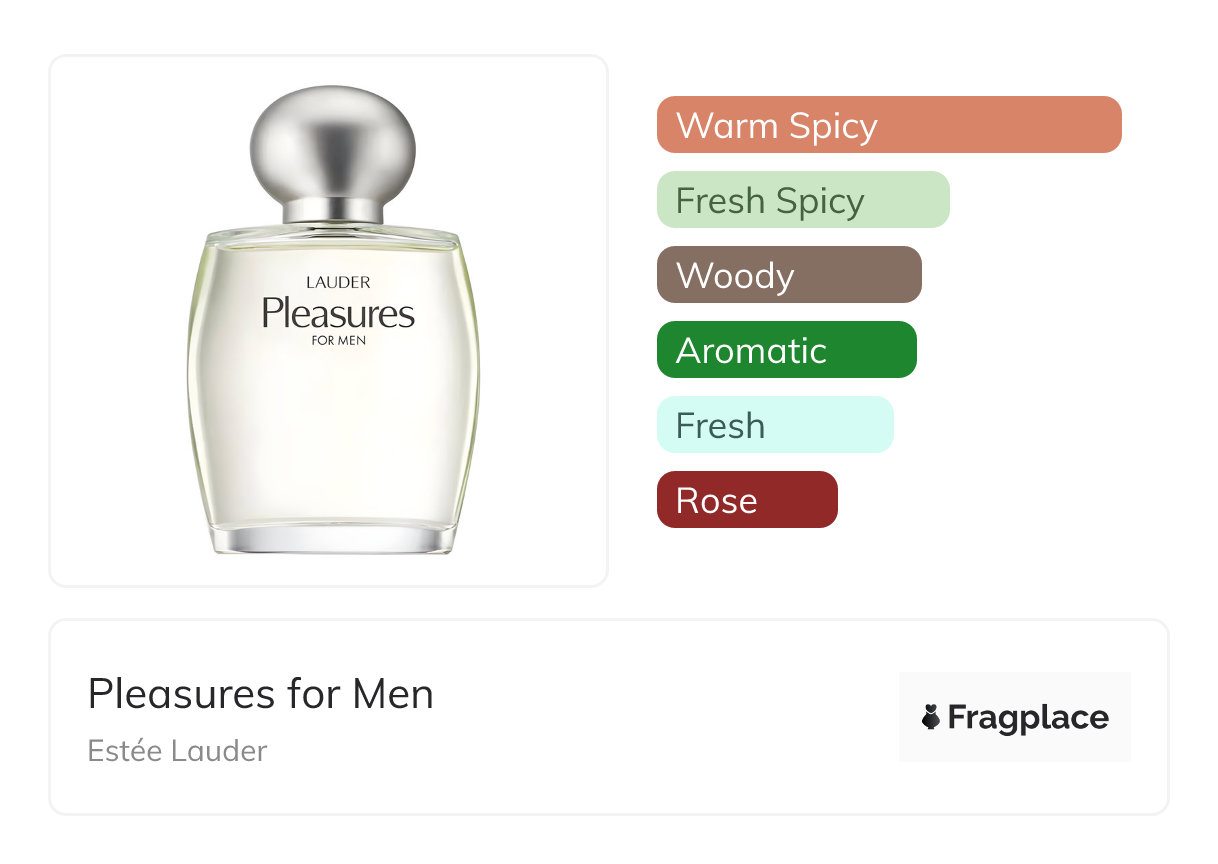The height and width of the screenshot is (864, 1218).
Task: Click the LAUDER text on the bottle
Action: pos(338,283)
